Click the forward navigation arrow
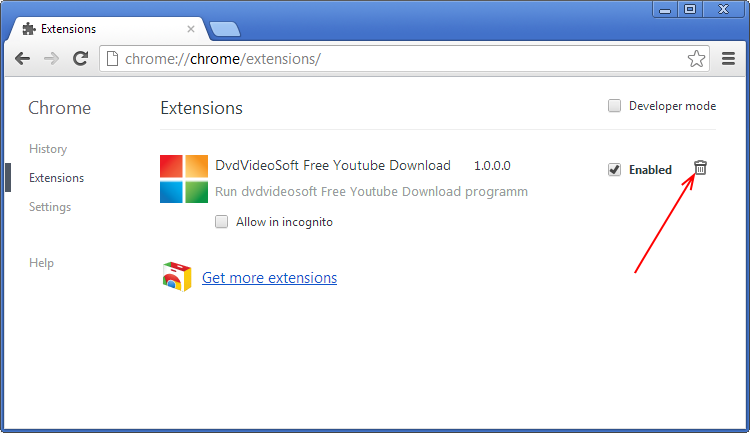Viewport: 750px width, 433px height. (51, 59)
